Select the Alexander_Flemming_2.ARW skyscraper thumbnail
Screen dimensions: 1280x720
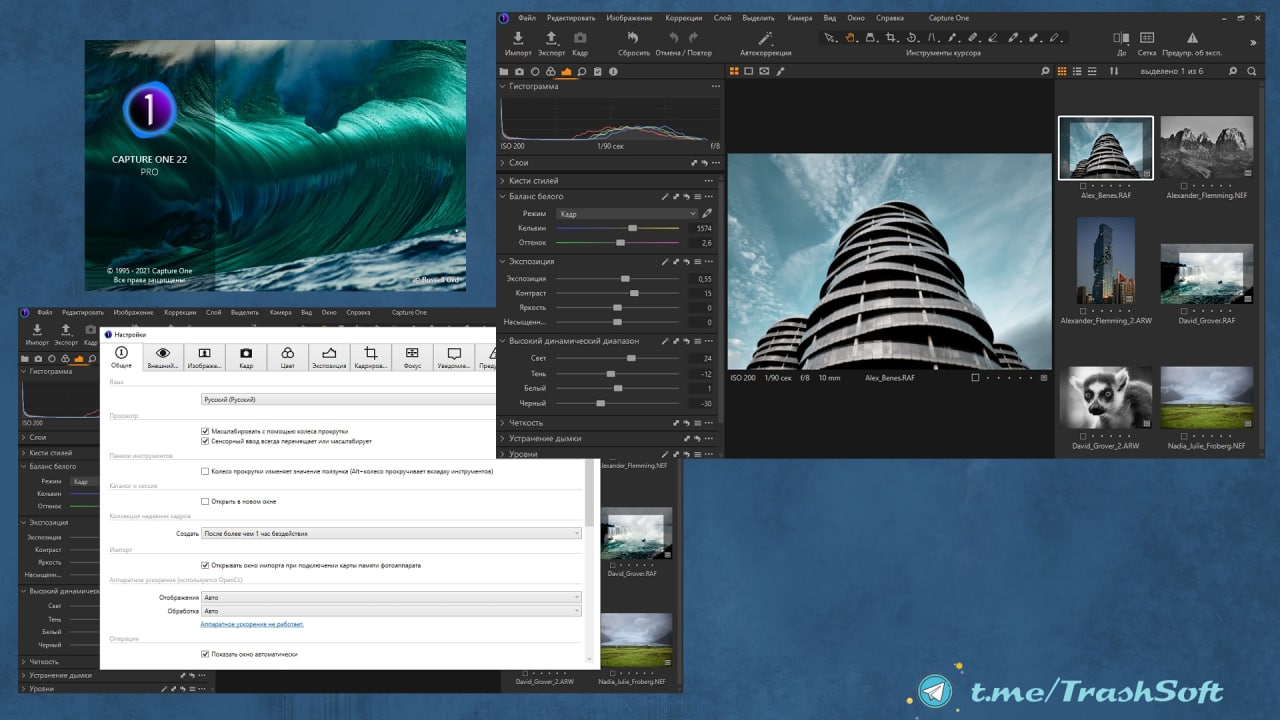click(x=1105, y=262)
